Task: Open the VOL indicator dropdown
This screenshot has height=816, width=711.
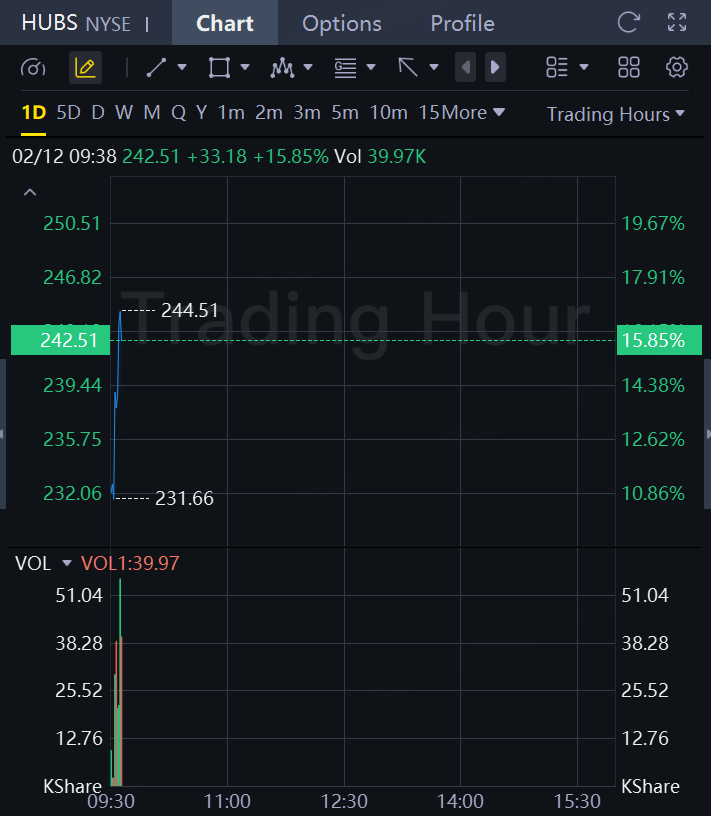Action: (67, 563)
